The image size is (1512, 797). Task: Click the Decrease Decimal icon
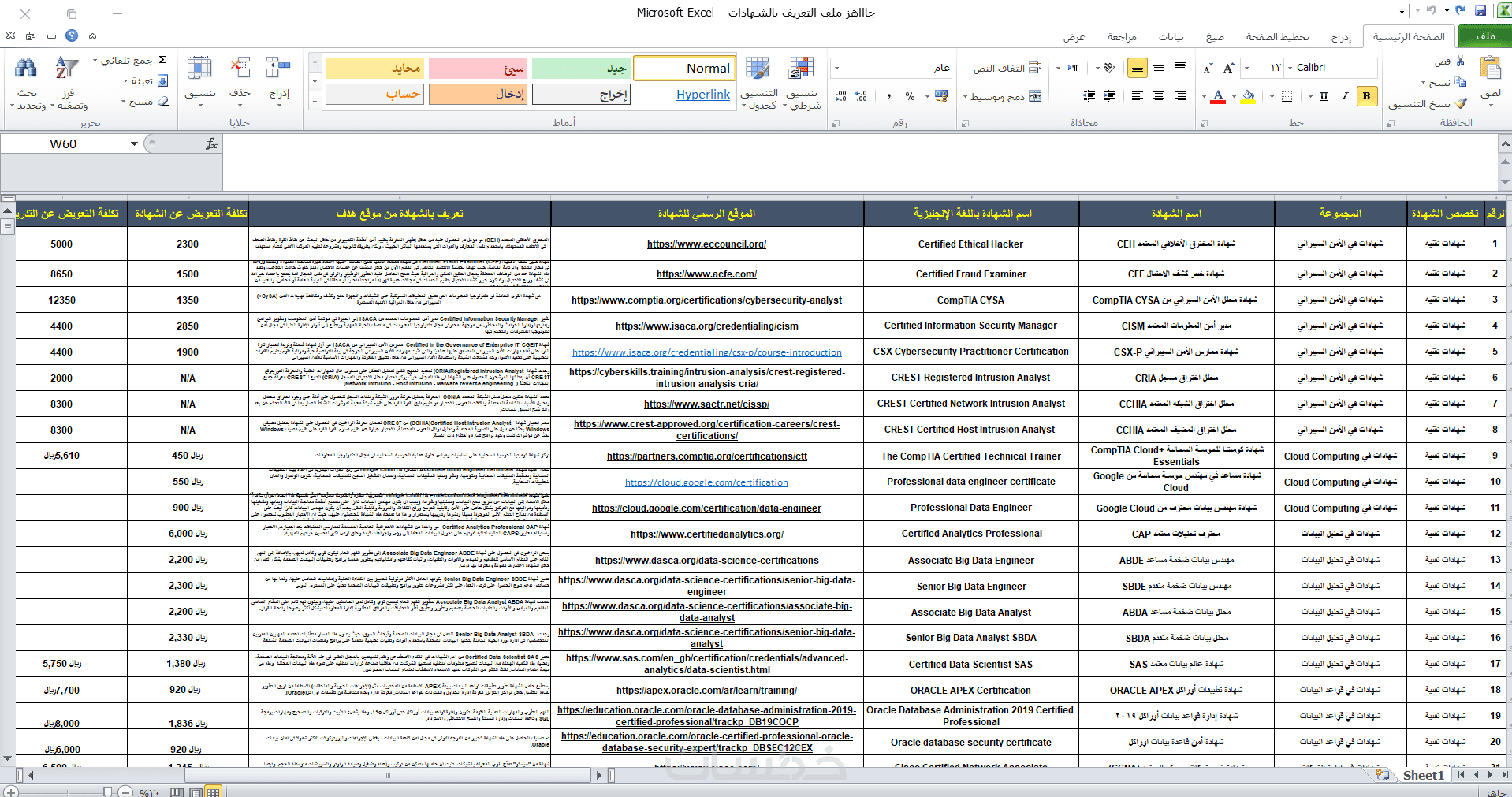[x=840, y=96]
